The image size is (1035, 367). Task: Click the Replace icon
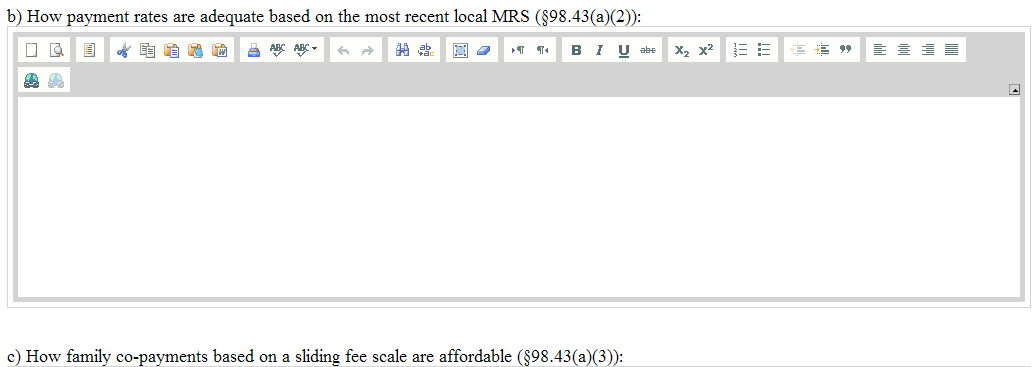coord(426,50)
